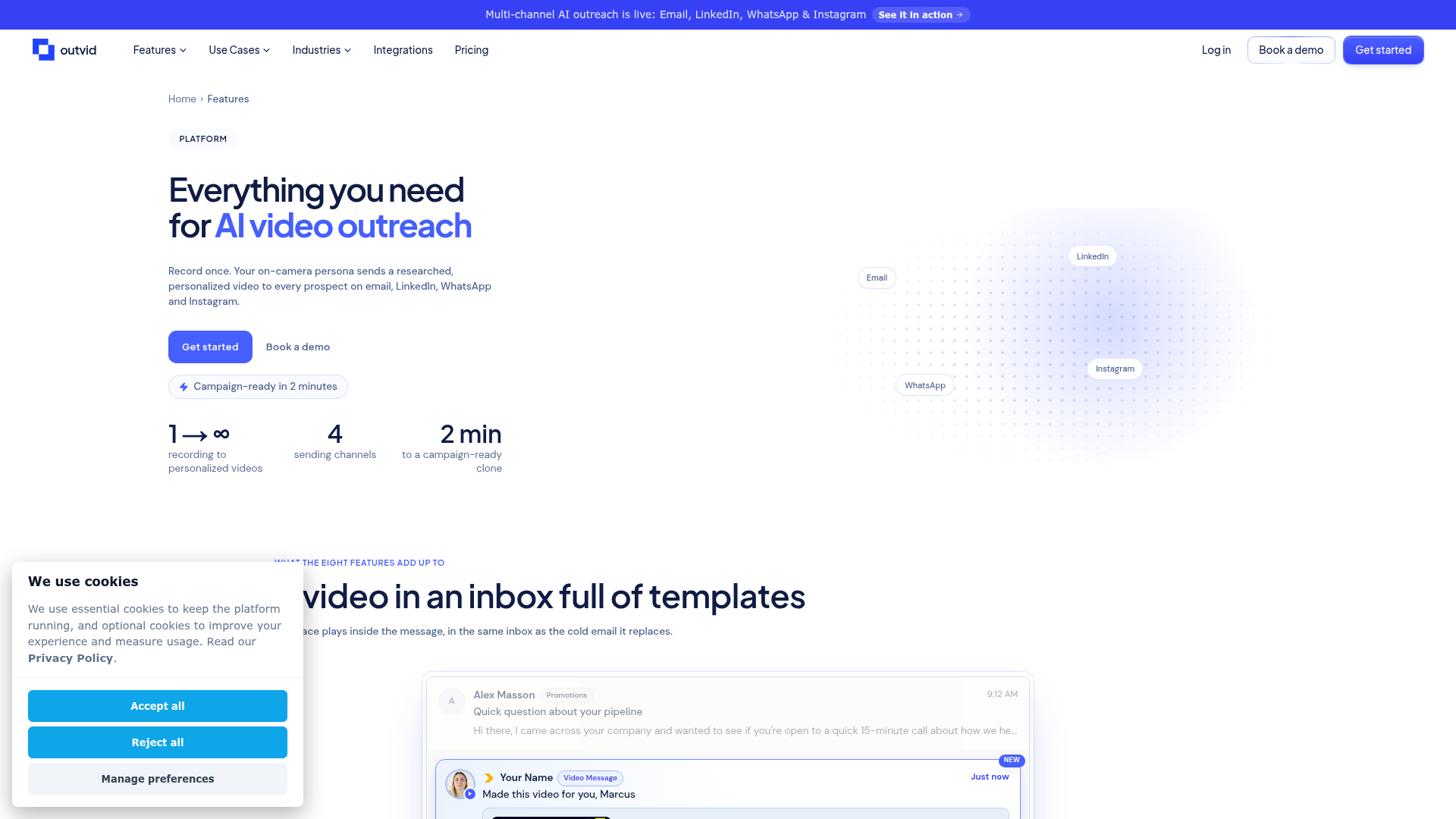Click the Your Name profile photo
1456x819 pixels.
pyautogui.click(x=460, y=784)
